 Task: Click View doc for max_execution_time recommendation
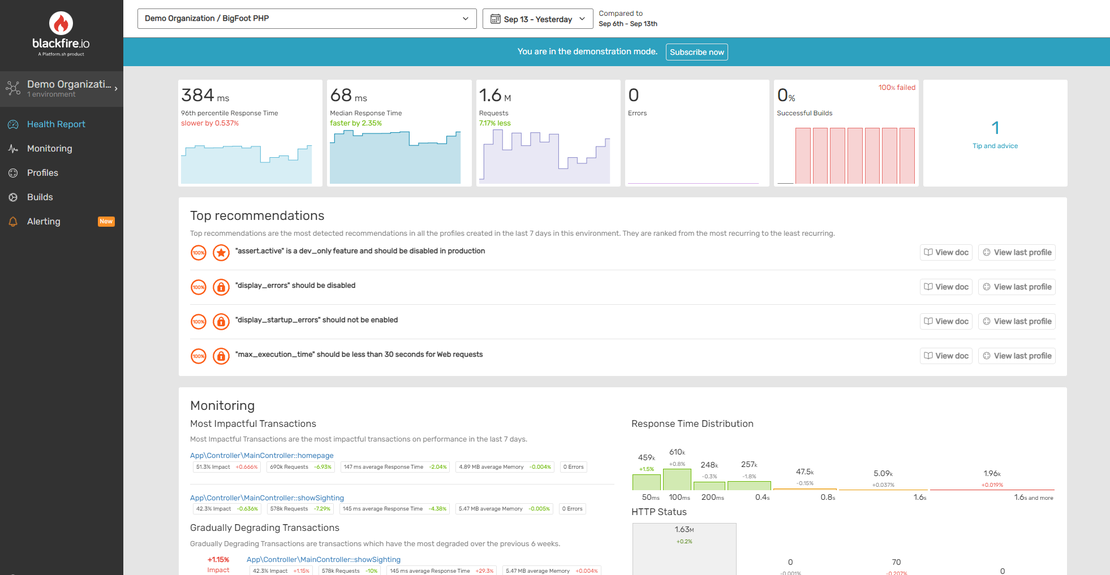pos(945,356)
